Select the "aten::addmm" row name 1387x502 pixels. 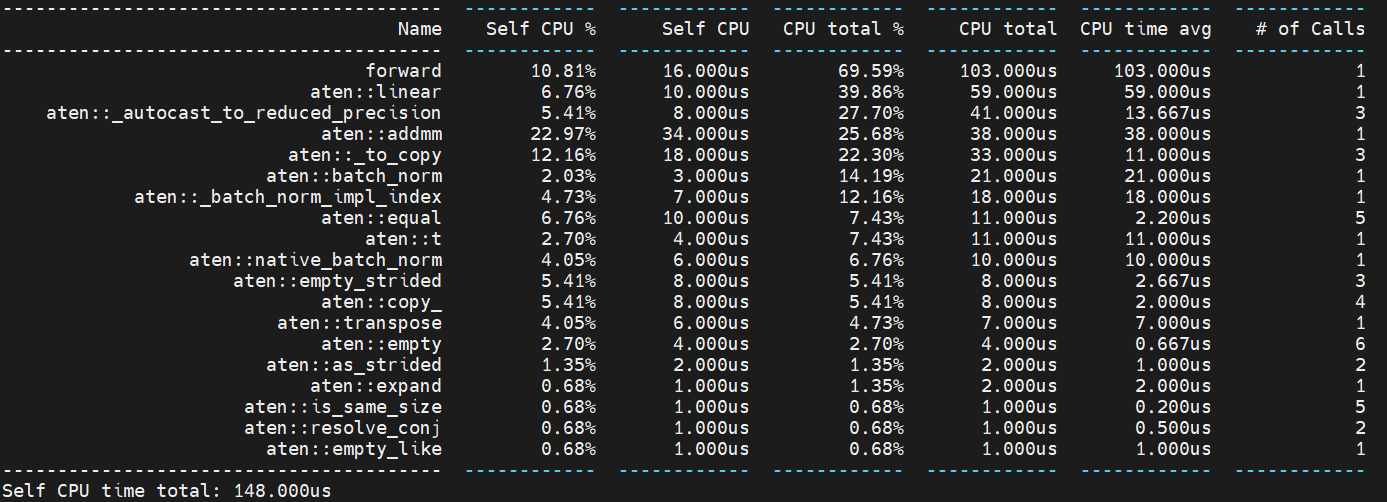pos(381,134)
